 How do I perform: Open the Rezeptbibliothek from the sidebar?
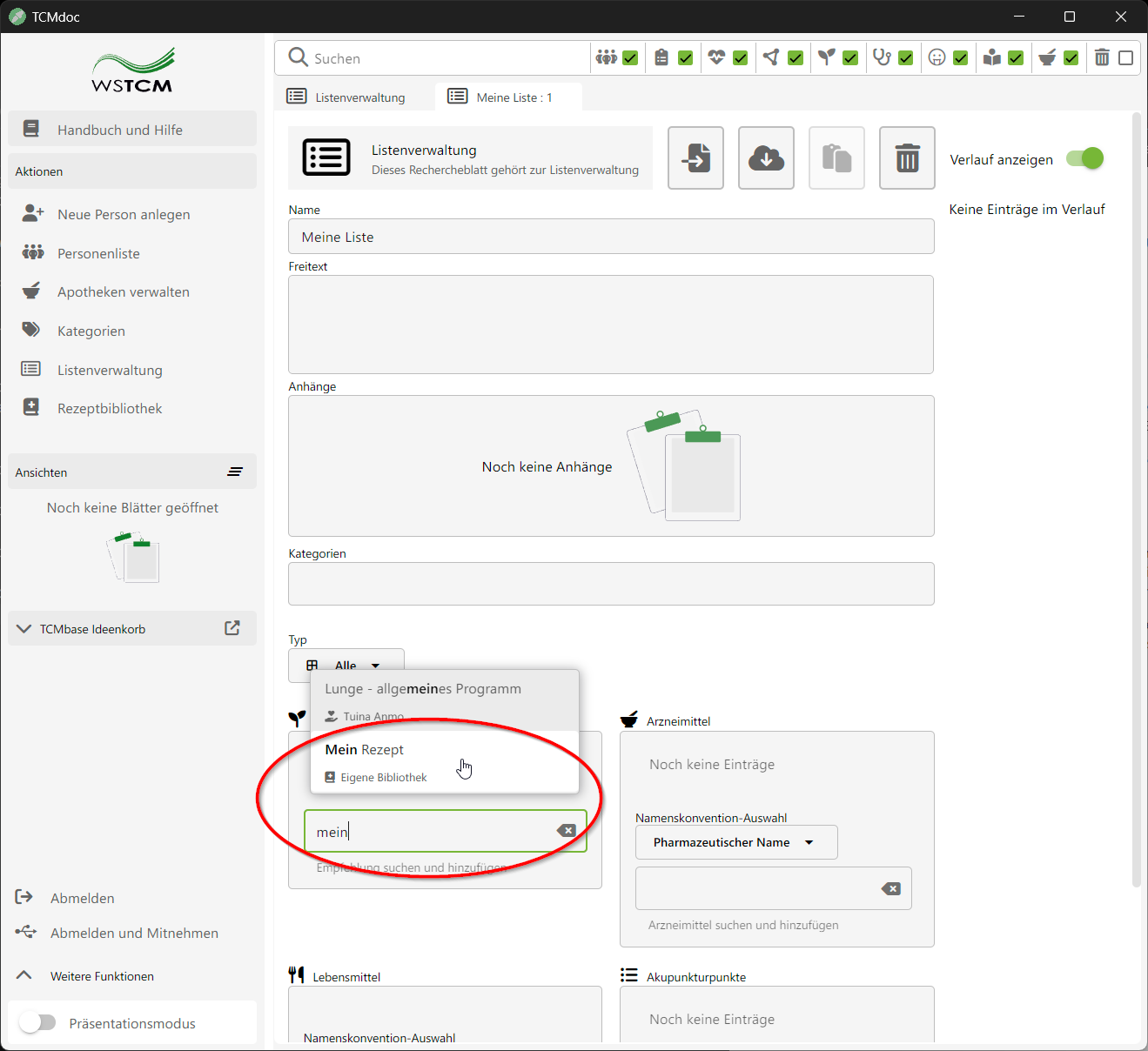[x=109, y=407]
